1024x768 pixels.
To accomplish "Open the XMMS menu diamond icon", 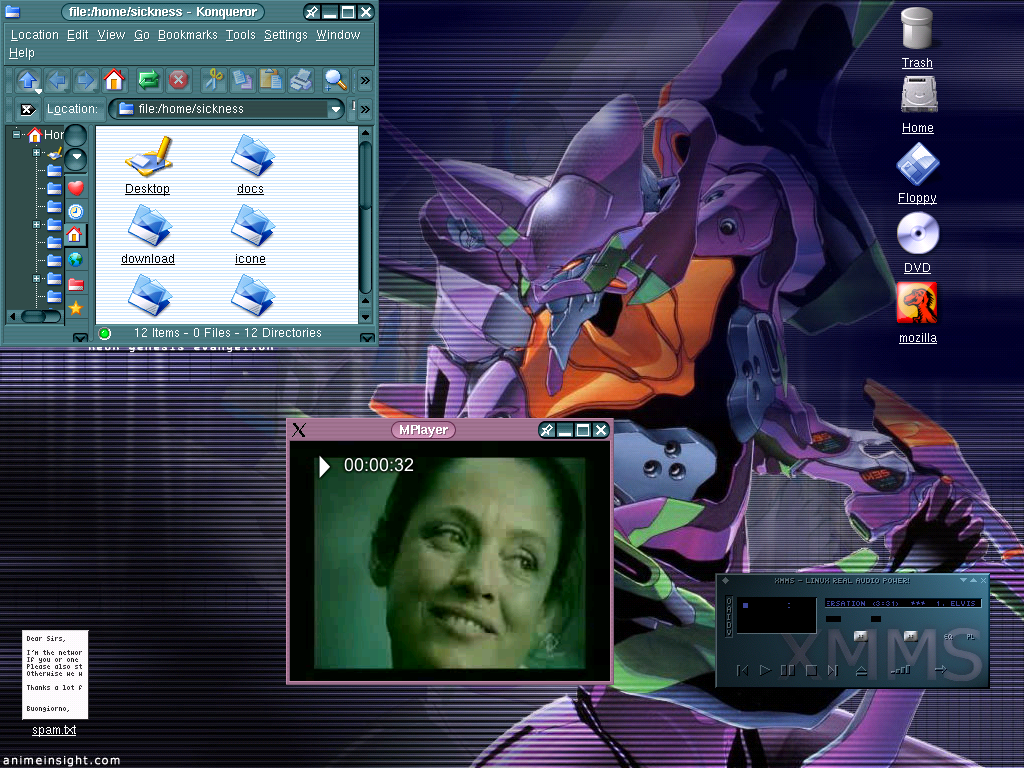I will tap(725, 581).
